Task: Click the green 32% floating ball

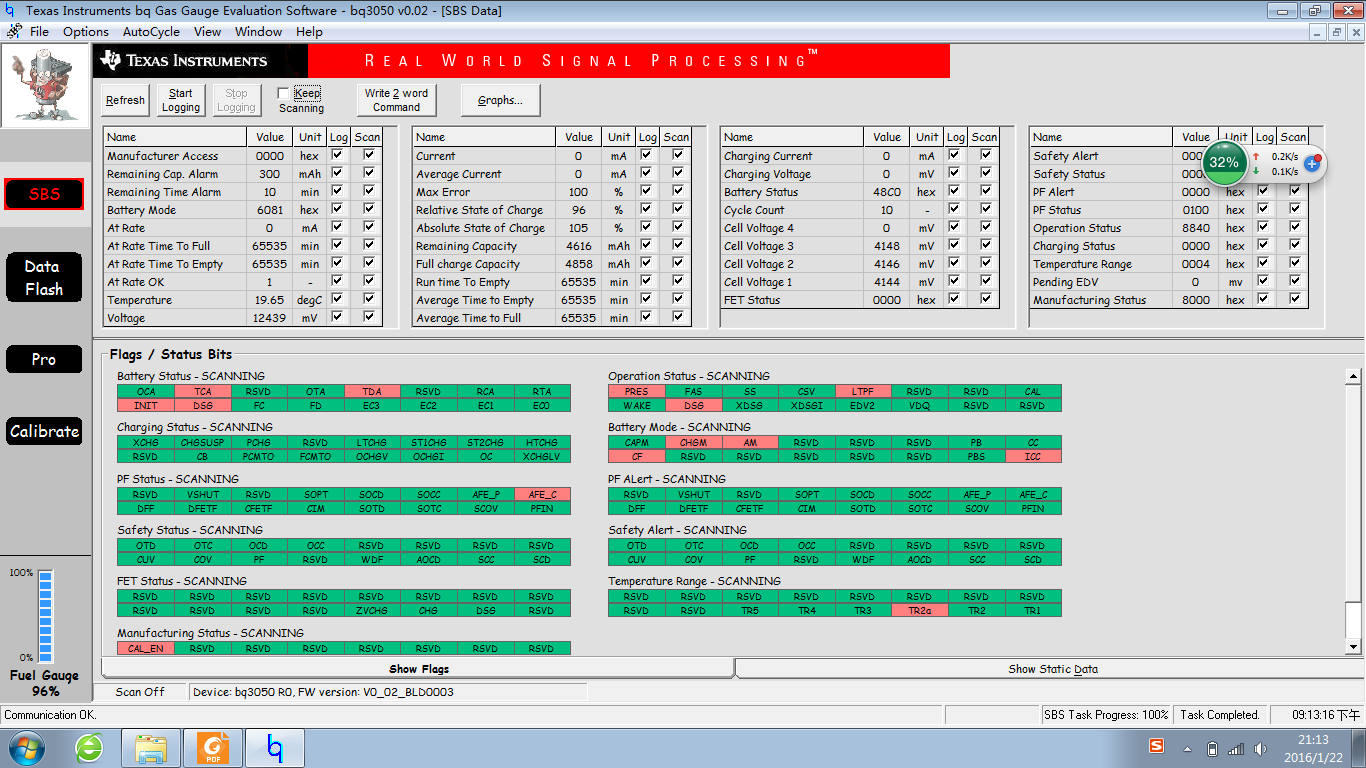Action: click(1223, 162)
